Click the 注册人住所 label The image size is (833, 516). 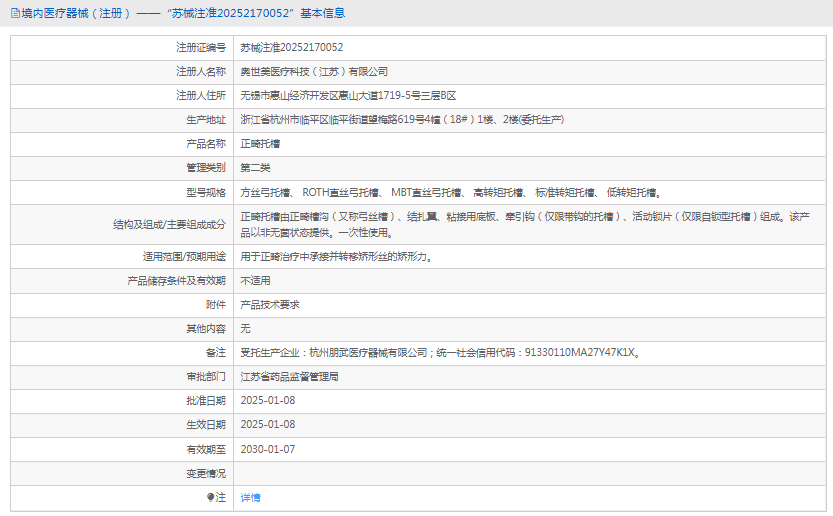201,95
